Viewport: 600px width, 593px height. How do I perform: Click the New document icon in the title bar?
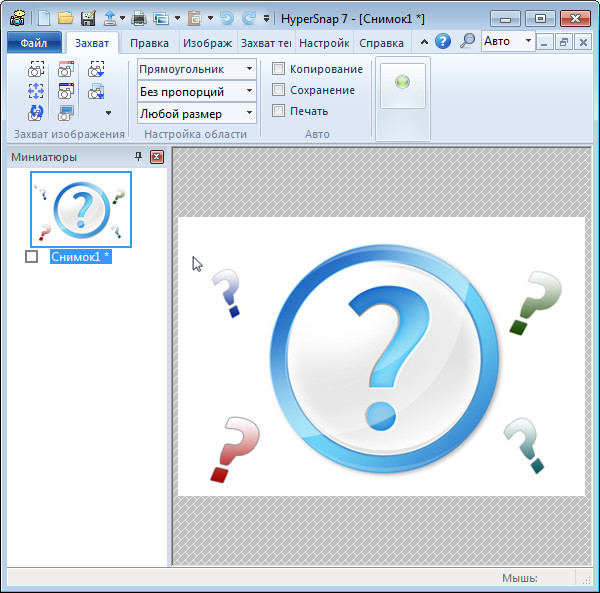[x=43, y=17]
